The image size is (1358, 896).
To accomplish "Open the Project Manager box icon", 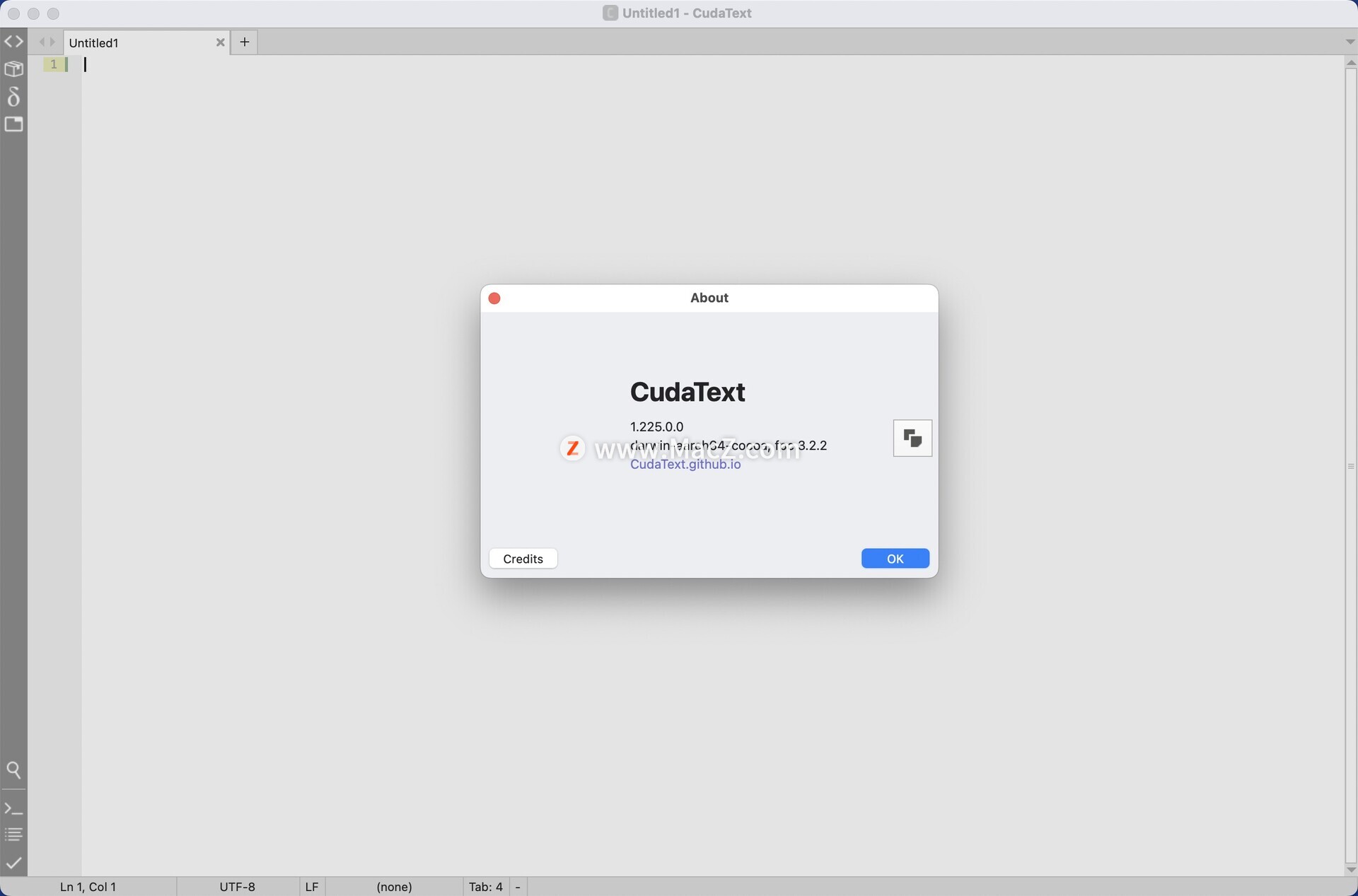I will 13,69.
